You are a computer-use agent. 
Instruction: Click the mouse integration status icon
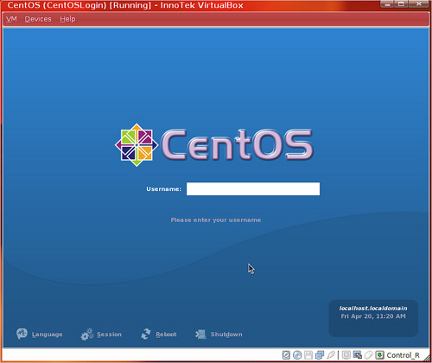[x=368, y=355]
